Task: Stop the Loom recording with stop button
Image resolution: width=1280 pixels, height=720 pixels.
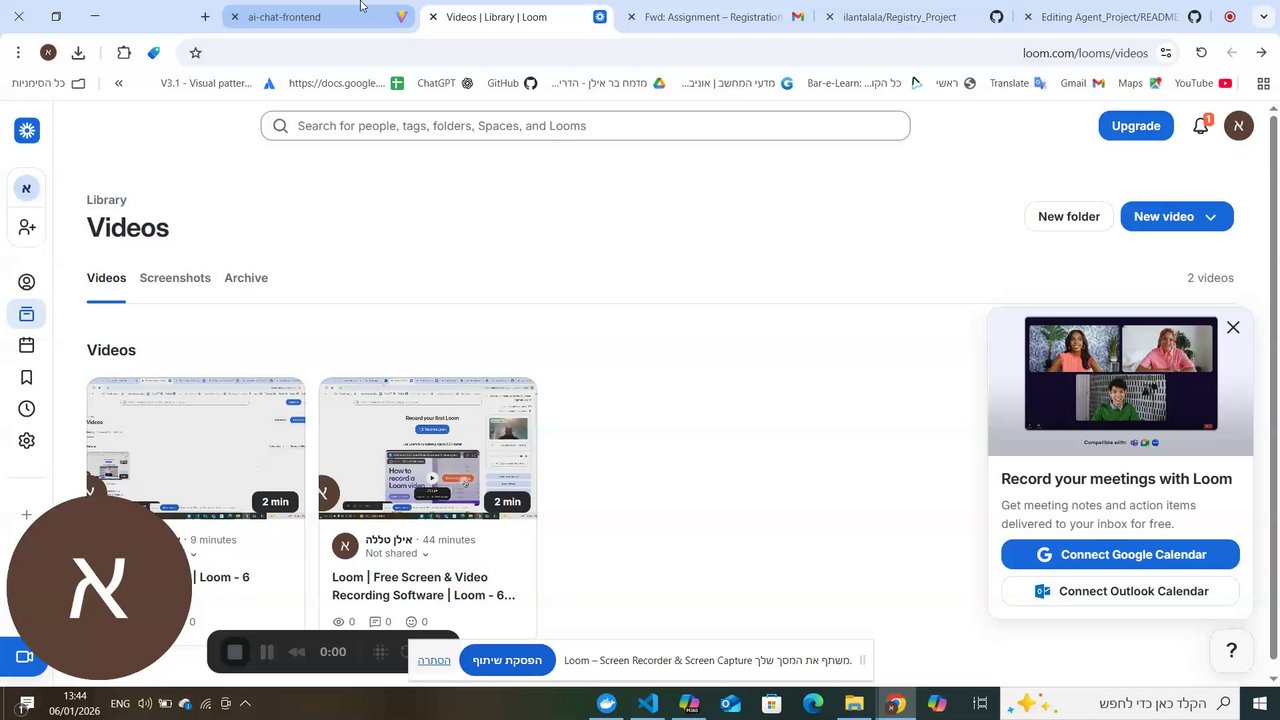Action: (235, 652)
